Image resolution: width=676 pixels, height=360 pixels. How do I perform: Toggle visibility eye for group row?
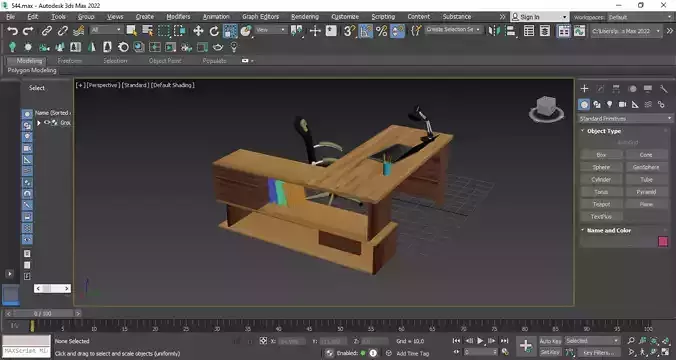47,123
